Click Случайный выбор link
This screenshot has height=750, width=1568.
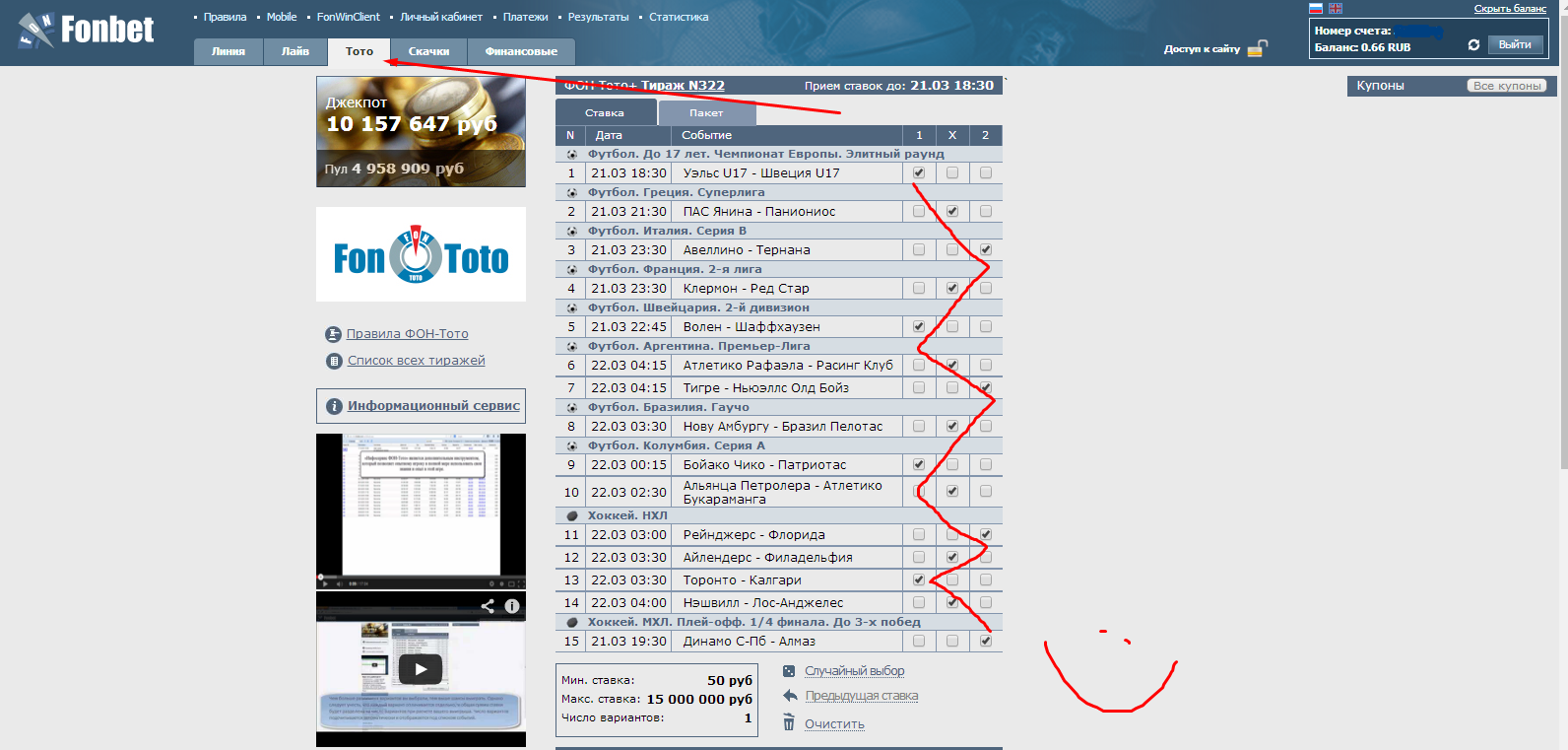[854, 671]
